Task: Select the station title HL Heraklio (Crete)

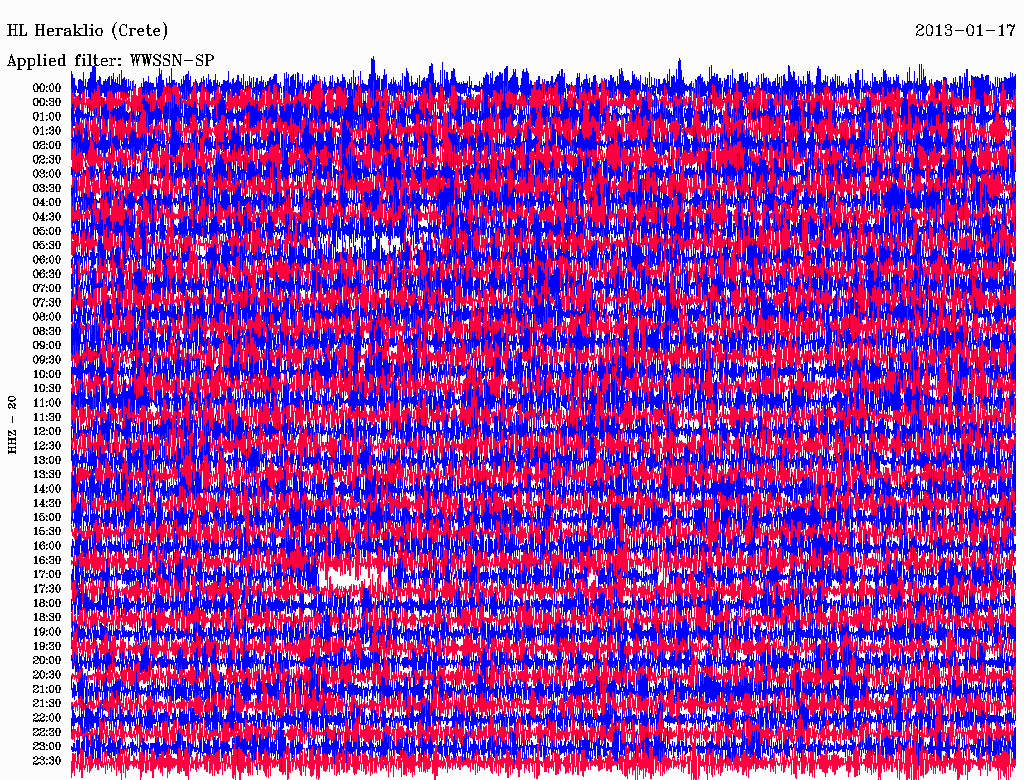Action: pyautogui.click(x=87, y=30)
